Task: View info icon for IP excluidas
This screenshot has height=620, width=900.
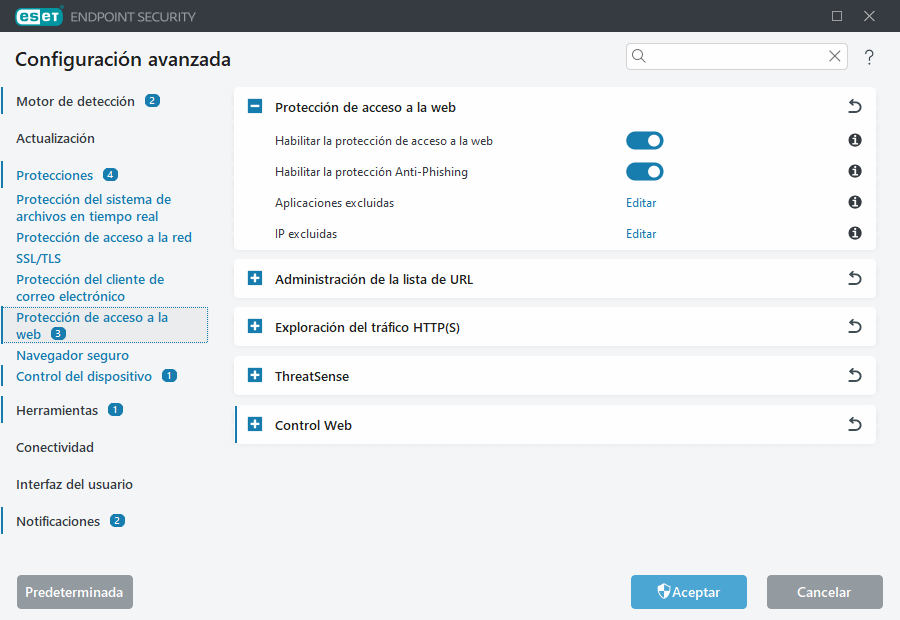Action: point(854,233)
